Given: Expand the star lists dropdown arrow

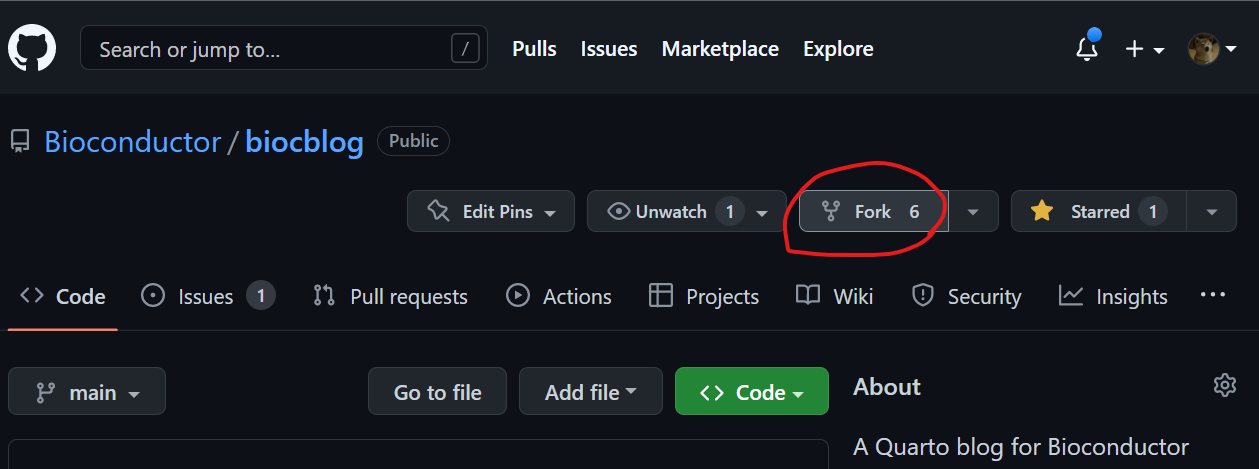Looking at the screenshot, I should point(1212,211).
